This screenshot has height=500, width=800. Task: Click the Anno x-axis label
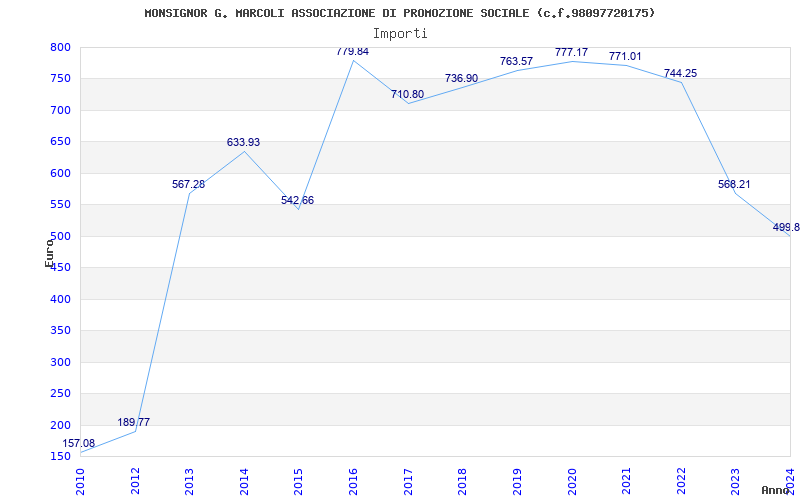click(x=775, y=490)
